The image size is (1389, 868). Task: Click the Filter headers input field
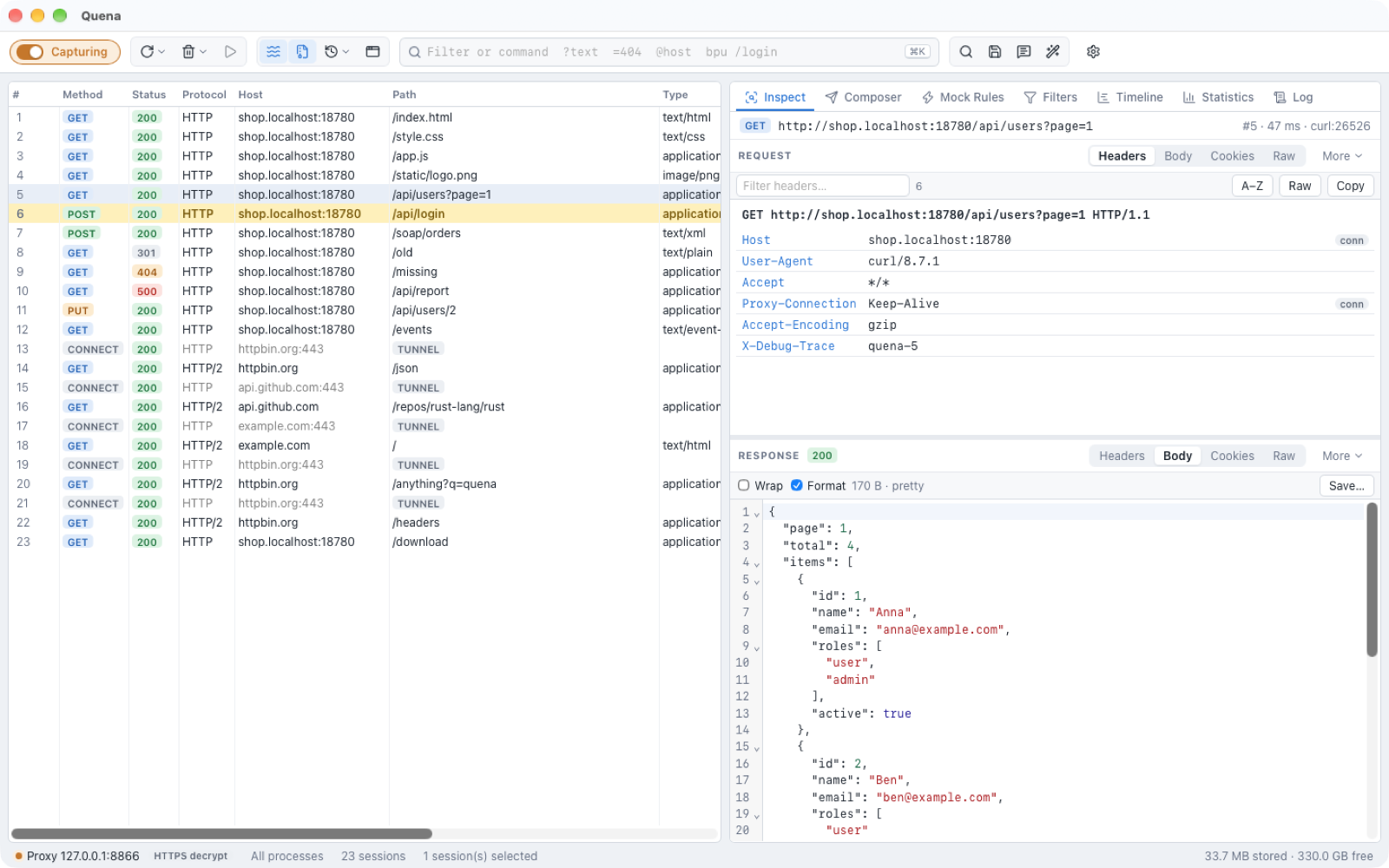[x=822, y=186]
